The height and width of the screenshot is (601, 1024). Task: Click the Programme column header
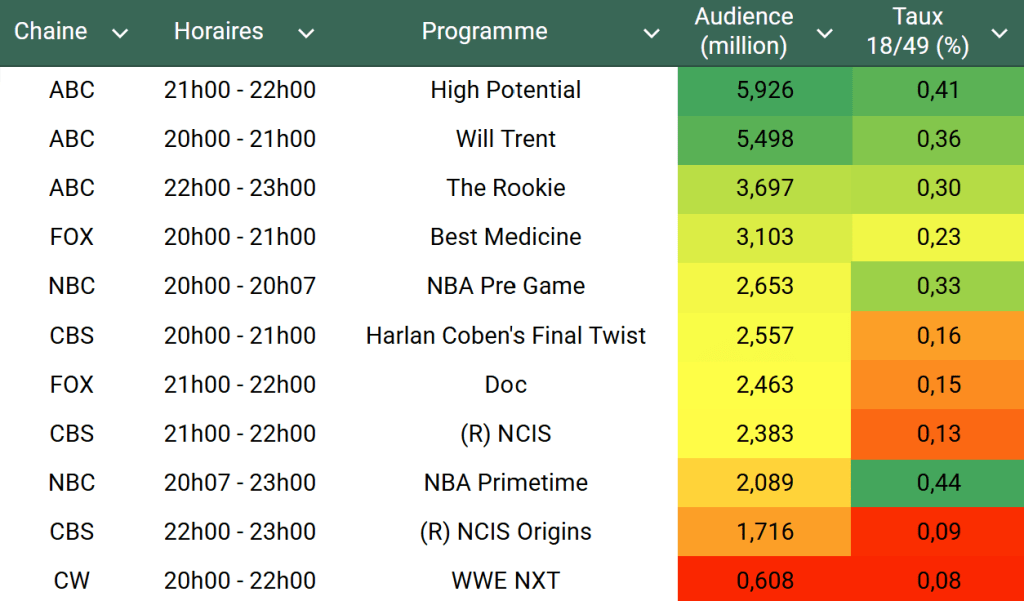click(484, 32)
